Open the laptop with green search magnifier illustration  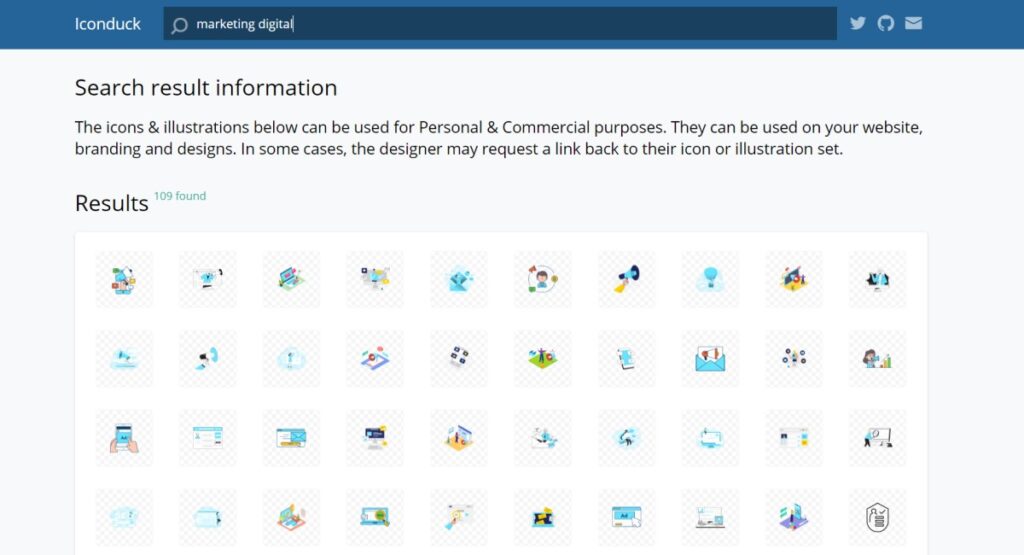(375, 517)
